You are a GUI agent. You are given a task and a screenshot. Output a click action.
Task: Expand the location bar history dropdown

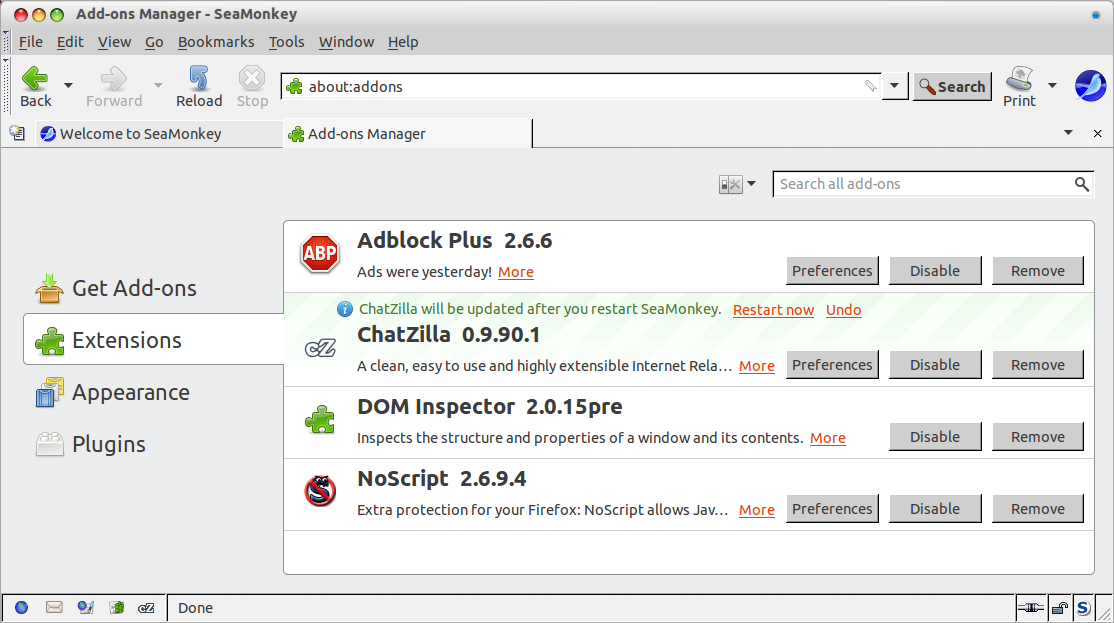tap(894, 86)
